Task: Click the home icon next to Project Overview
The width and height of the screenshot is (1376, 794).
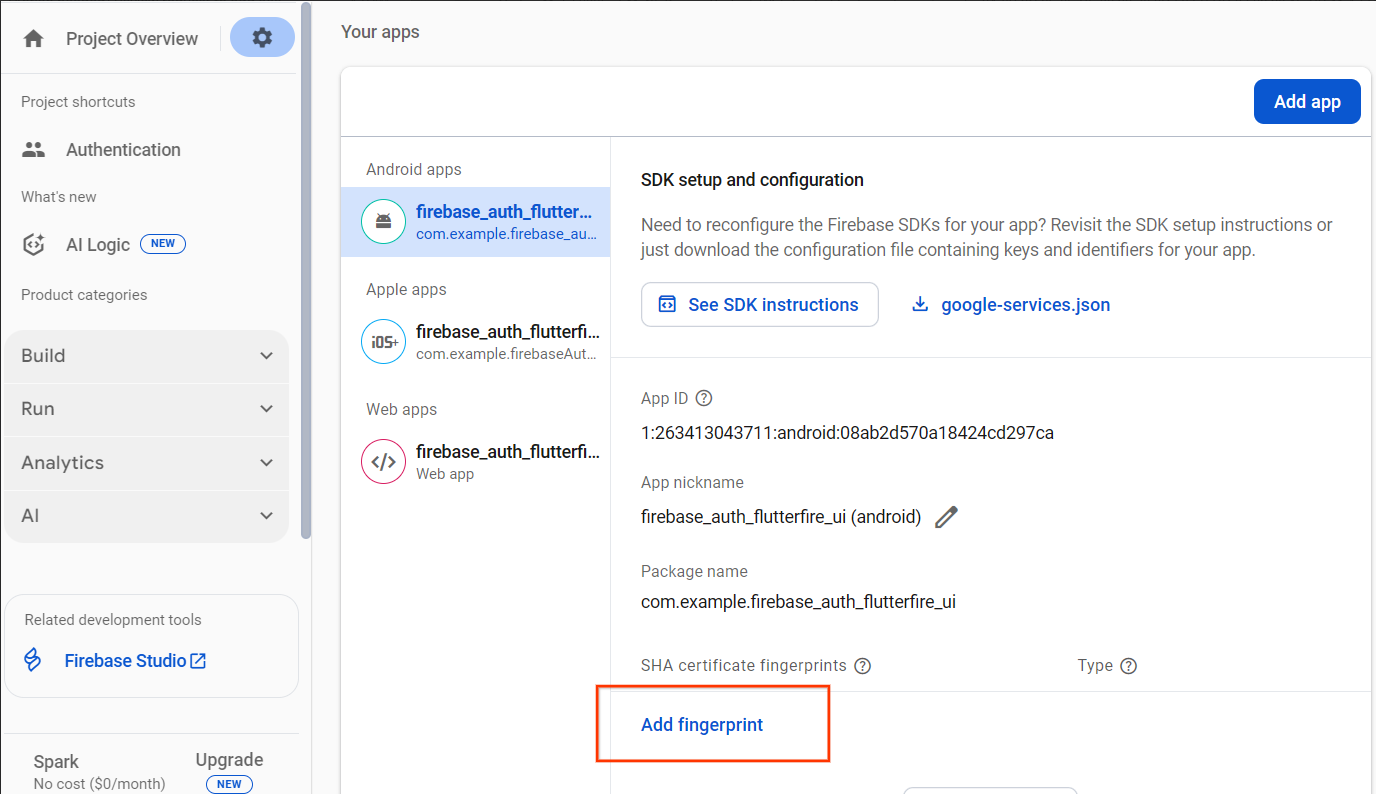Action: [34, 37]
